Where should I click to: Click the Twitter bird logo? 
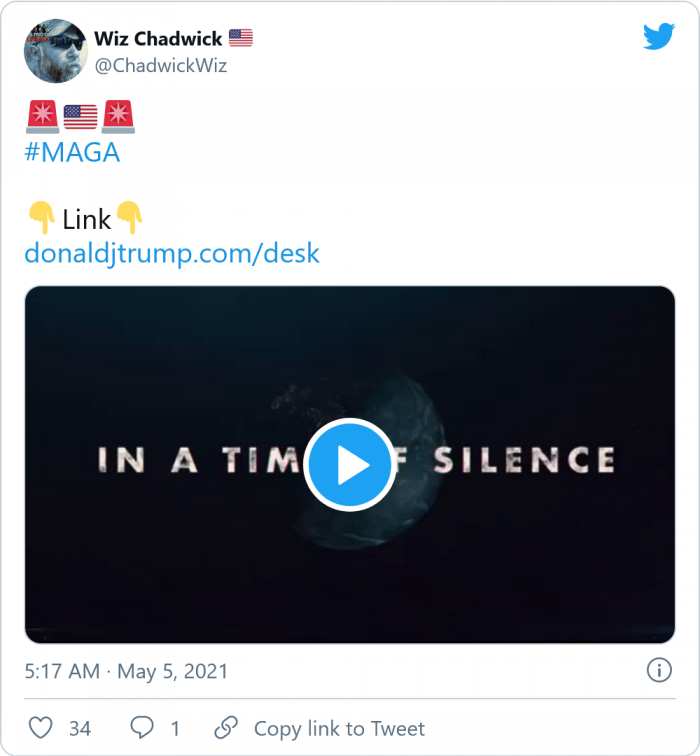pos(659,37)
